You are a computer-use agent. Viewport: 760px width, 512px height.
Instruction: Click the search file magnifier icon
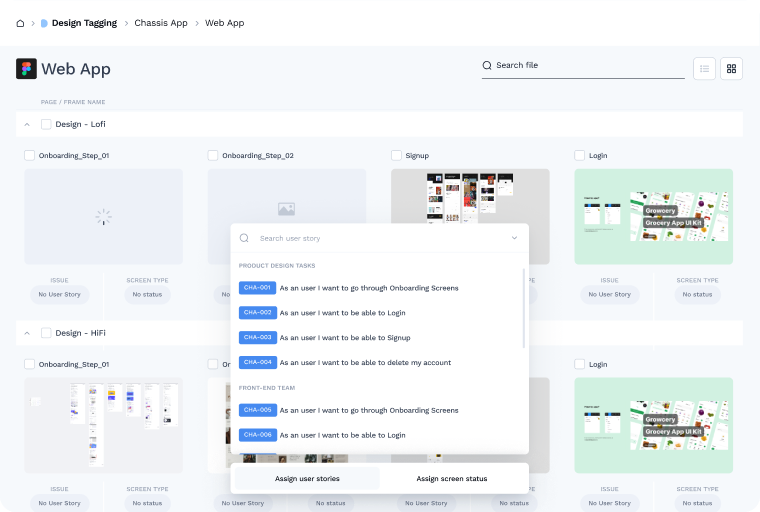pyautogui.click(x=487, y=65)
